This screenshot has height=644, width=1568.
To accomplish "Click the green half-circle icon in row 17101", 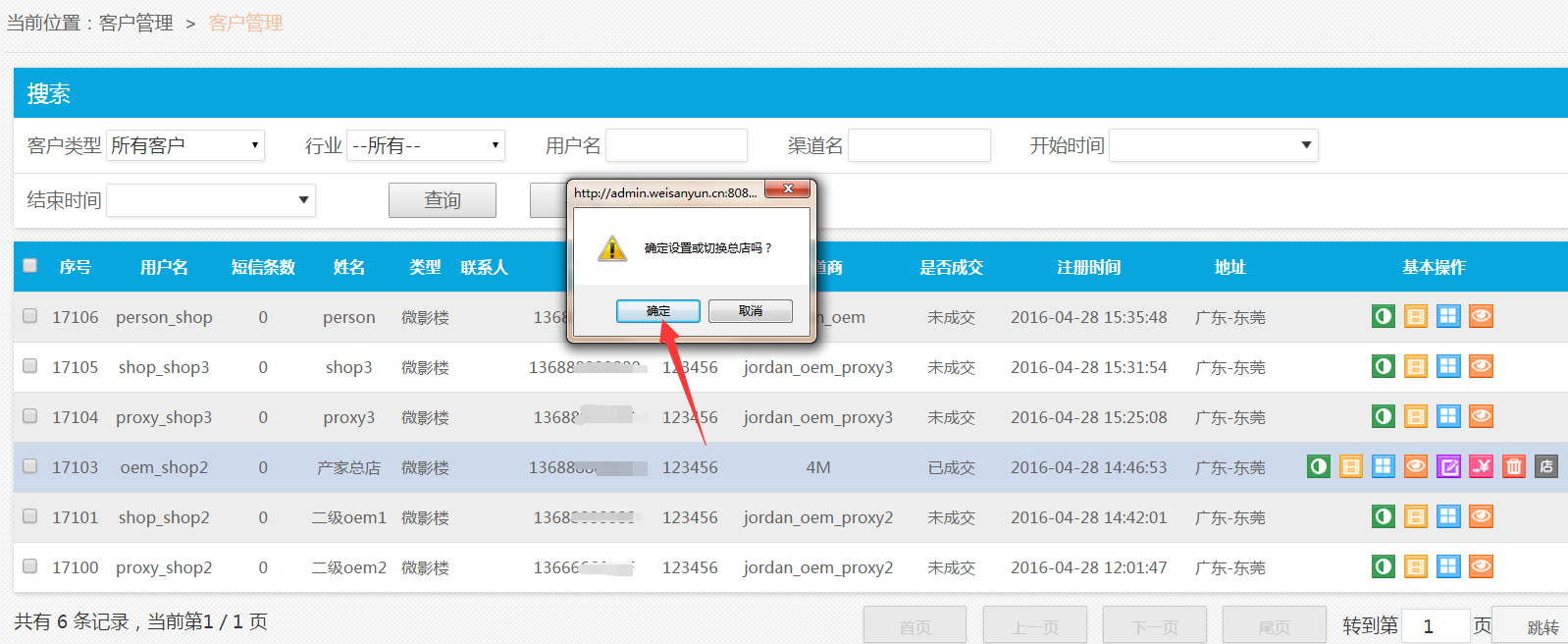I will (1383, 516).
